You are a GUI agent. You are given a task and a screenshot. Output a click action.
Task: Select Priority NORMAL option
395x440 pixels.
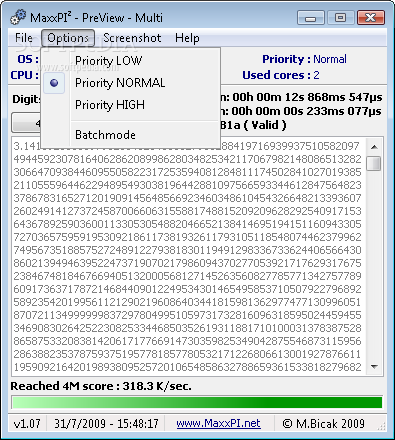click(x=131, y=83)
